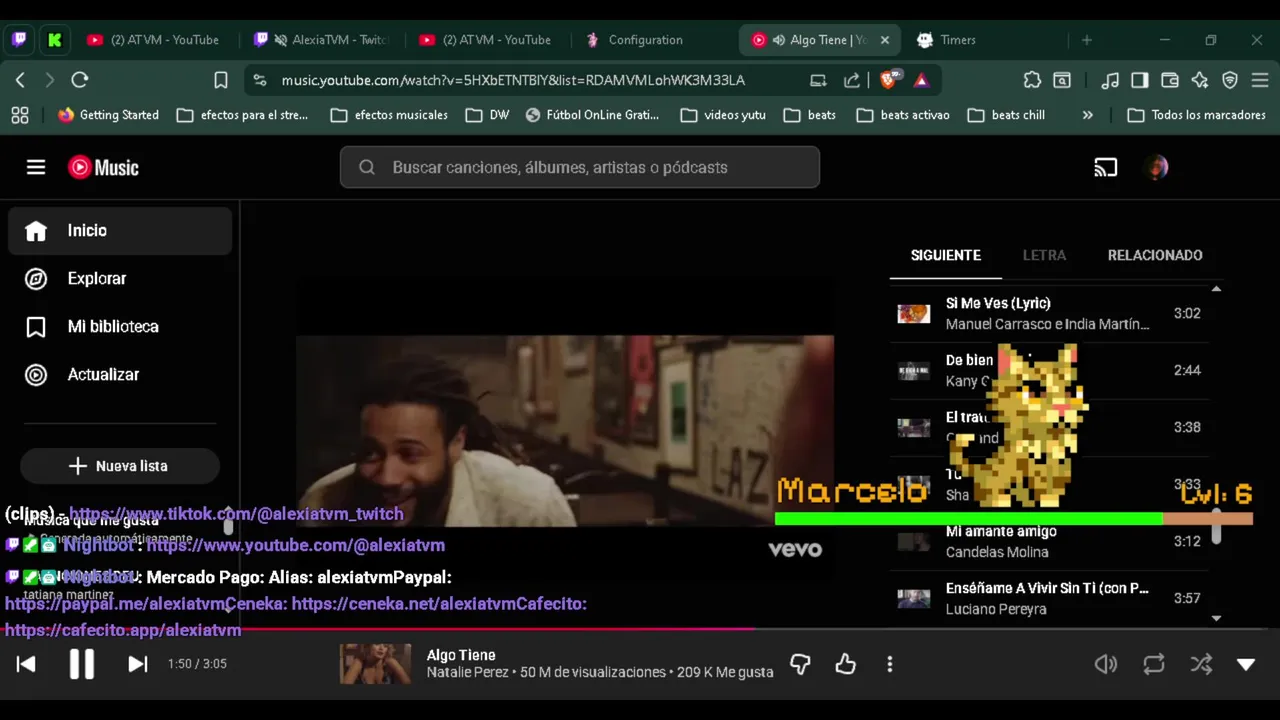Dislike the song Algo Tiene
The image size is (1280, 720).
tap(800, 664)
